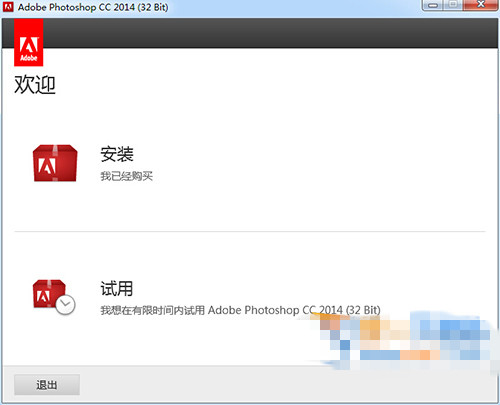Click the red Adobe install box icon
Viewport: 500px width, 405px height.
click(55, 163)
